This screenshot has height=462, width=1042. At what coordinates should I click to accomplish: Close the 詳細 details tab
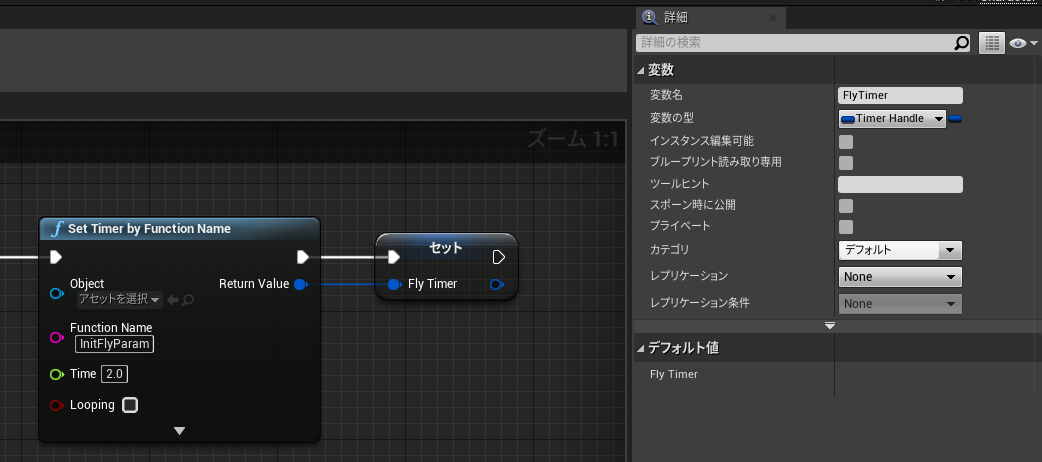click(773, 19)
